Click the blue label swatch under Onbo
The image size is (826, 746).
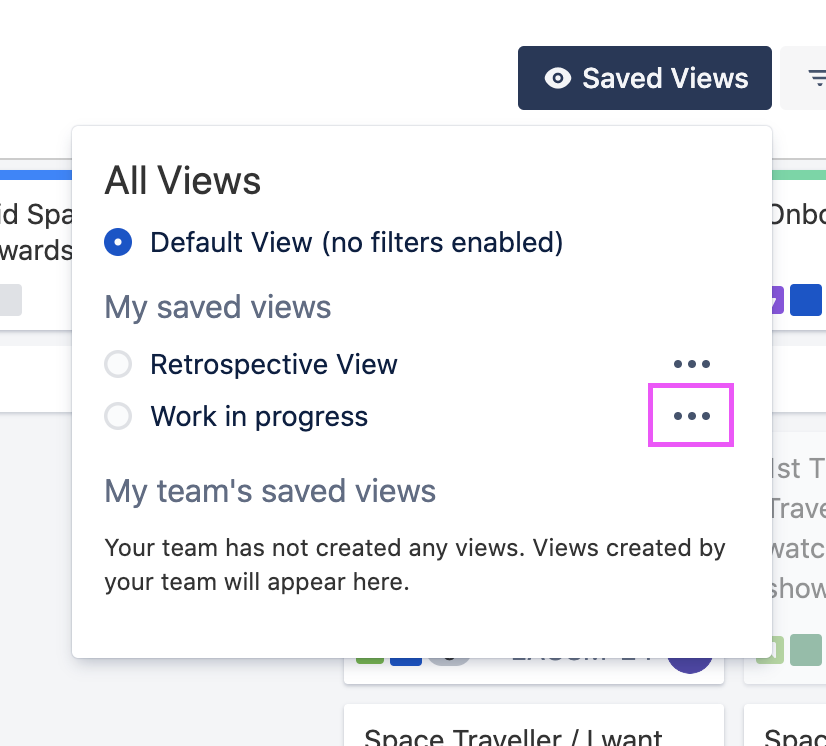(806, 300)
